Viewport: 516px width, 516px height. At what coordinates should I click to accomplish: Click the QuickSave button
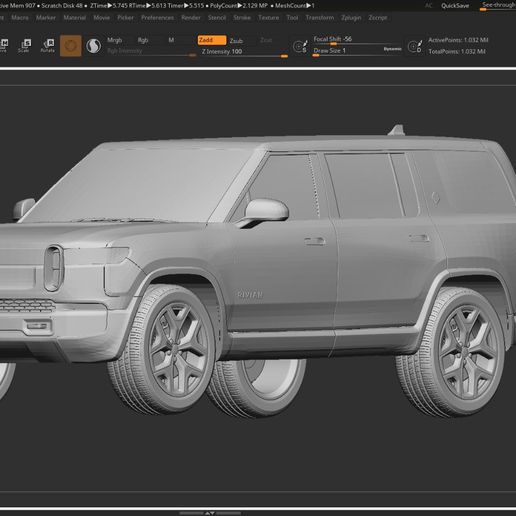tap(455, 6)
